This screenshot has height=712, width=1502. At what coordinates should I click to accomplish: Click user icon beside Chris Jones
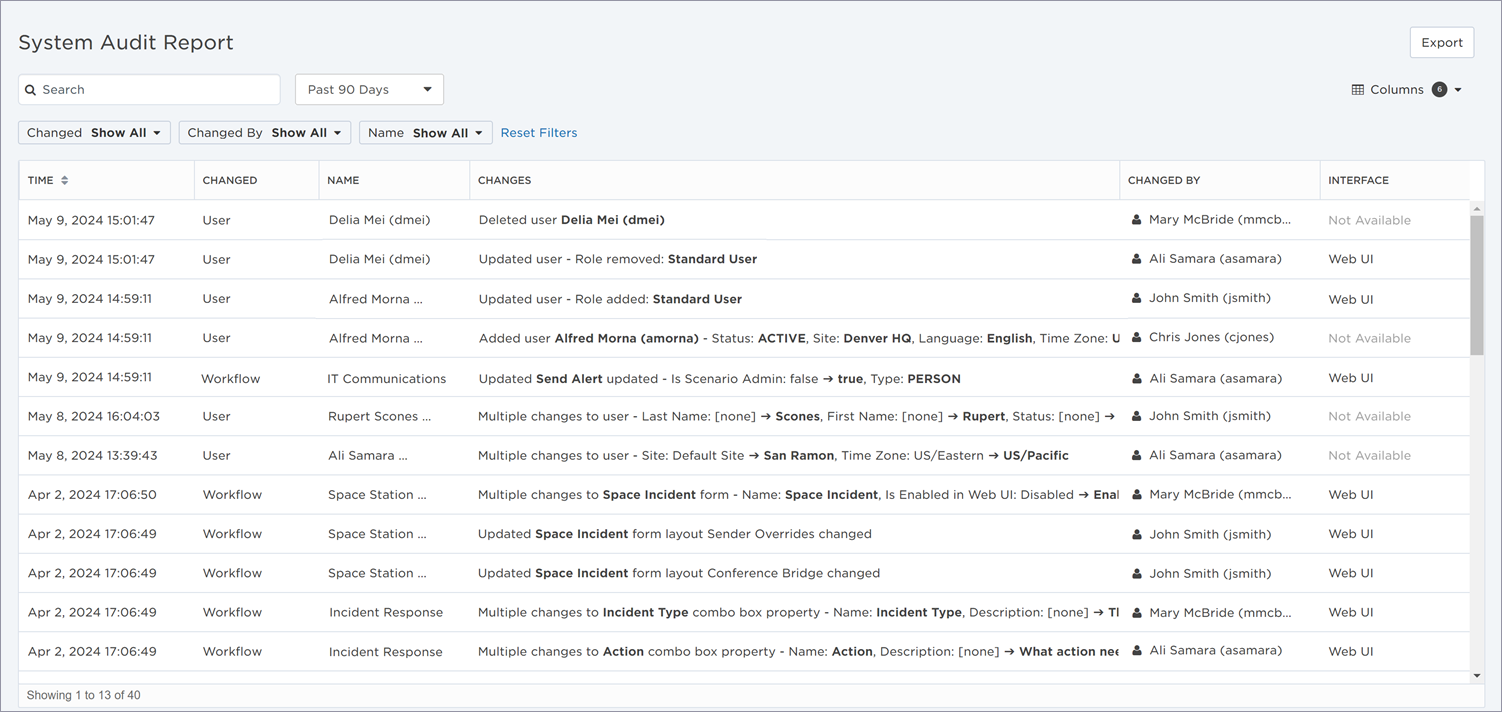(x=1136, y=338)
